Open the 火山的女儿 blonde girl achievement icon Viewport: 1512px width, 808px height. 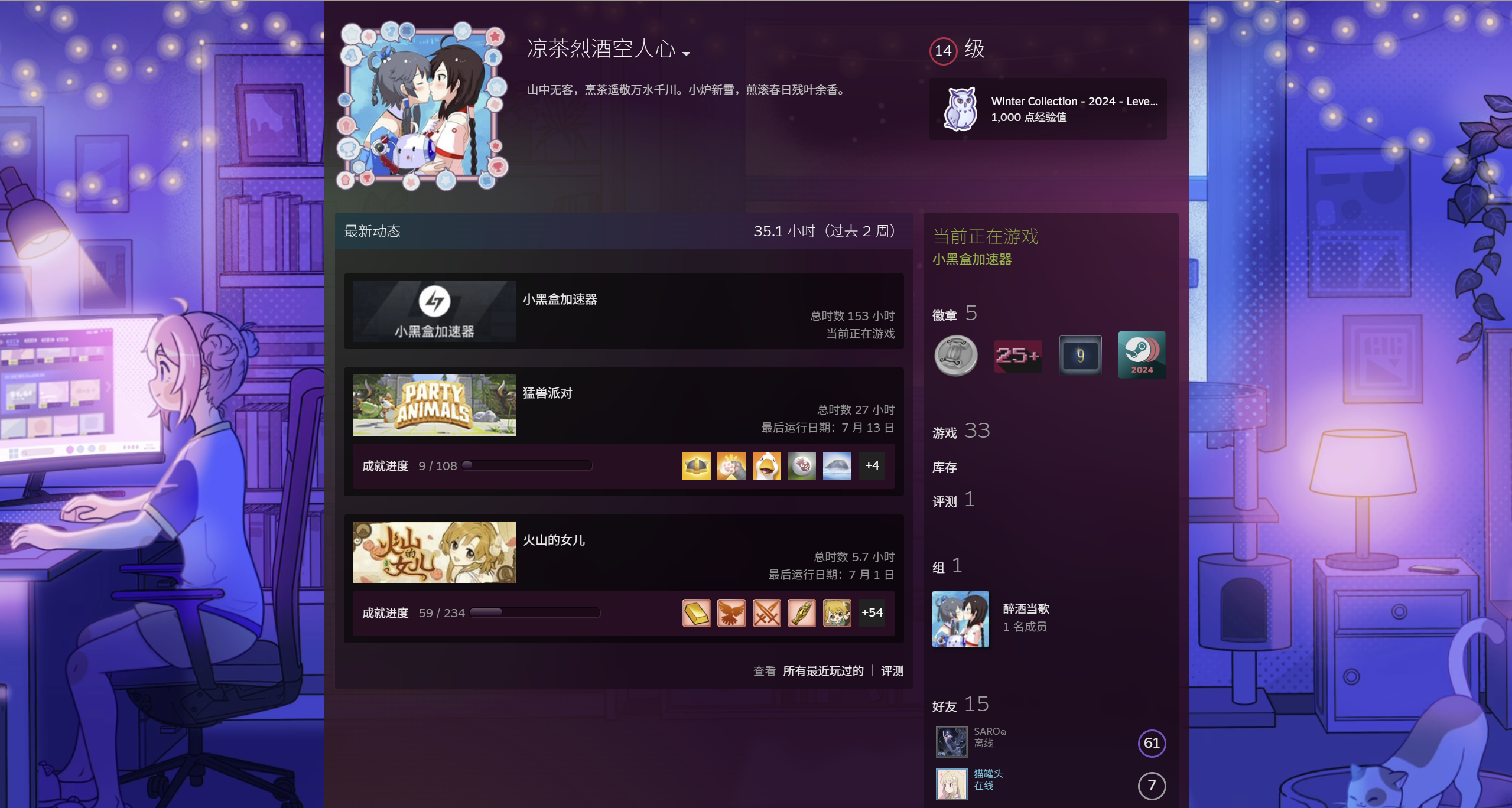(837, 613)
